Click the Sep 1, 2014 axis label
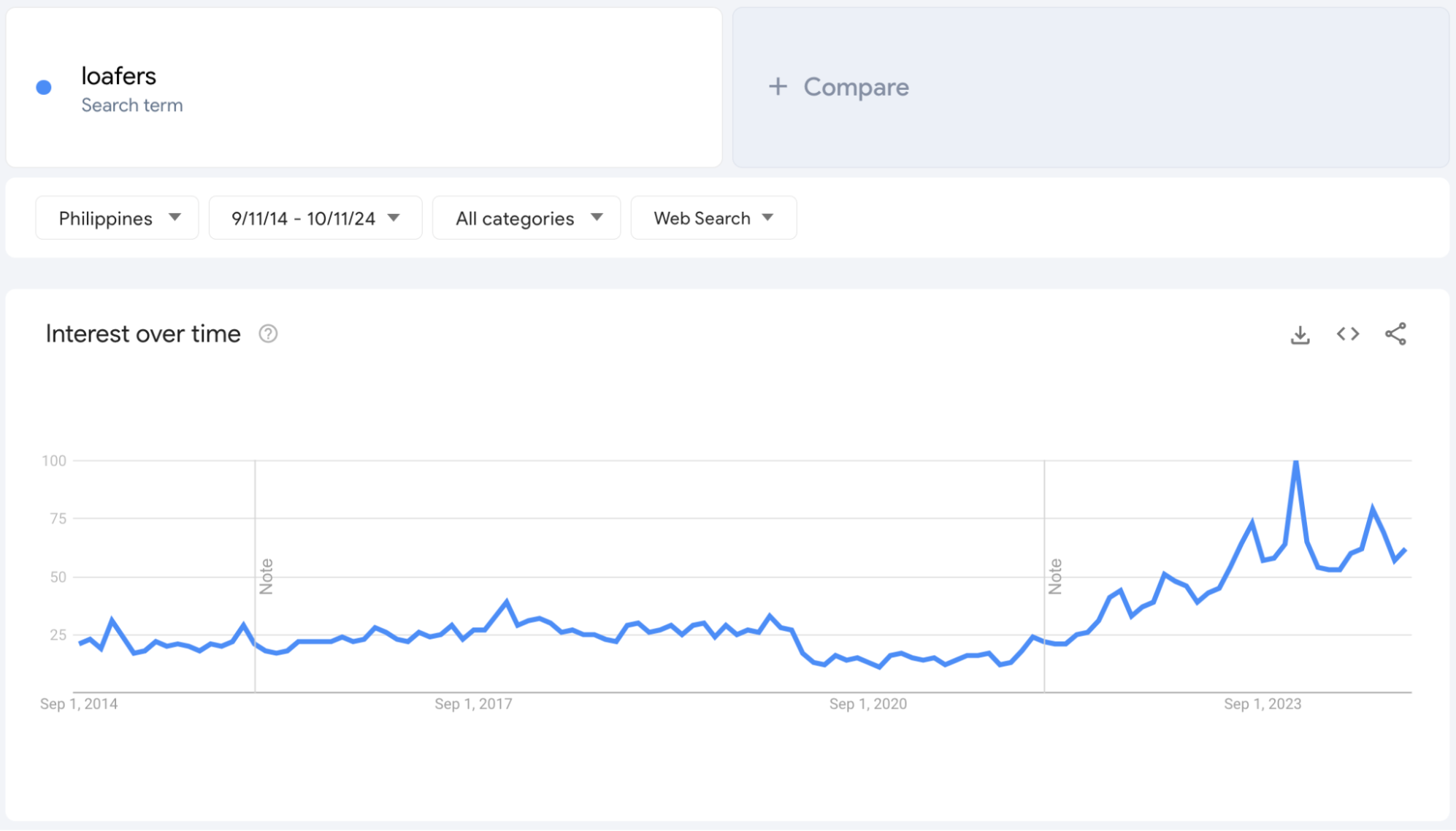The height and width of the screenshot is (831, 1456). pyautogui.click(x=79, y=704)
